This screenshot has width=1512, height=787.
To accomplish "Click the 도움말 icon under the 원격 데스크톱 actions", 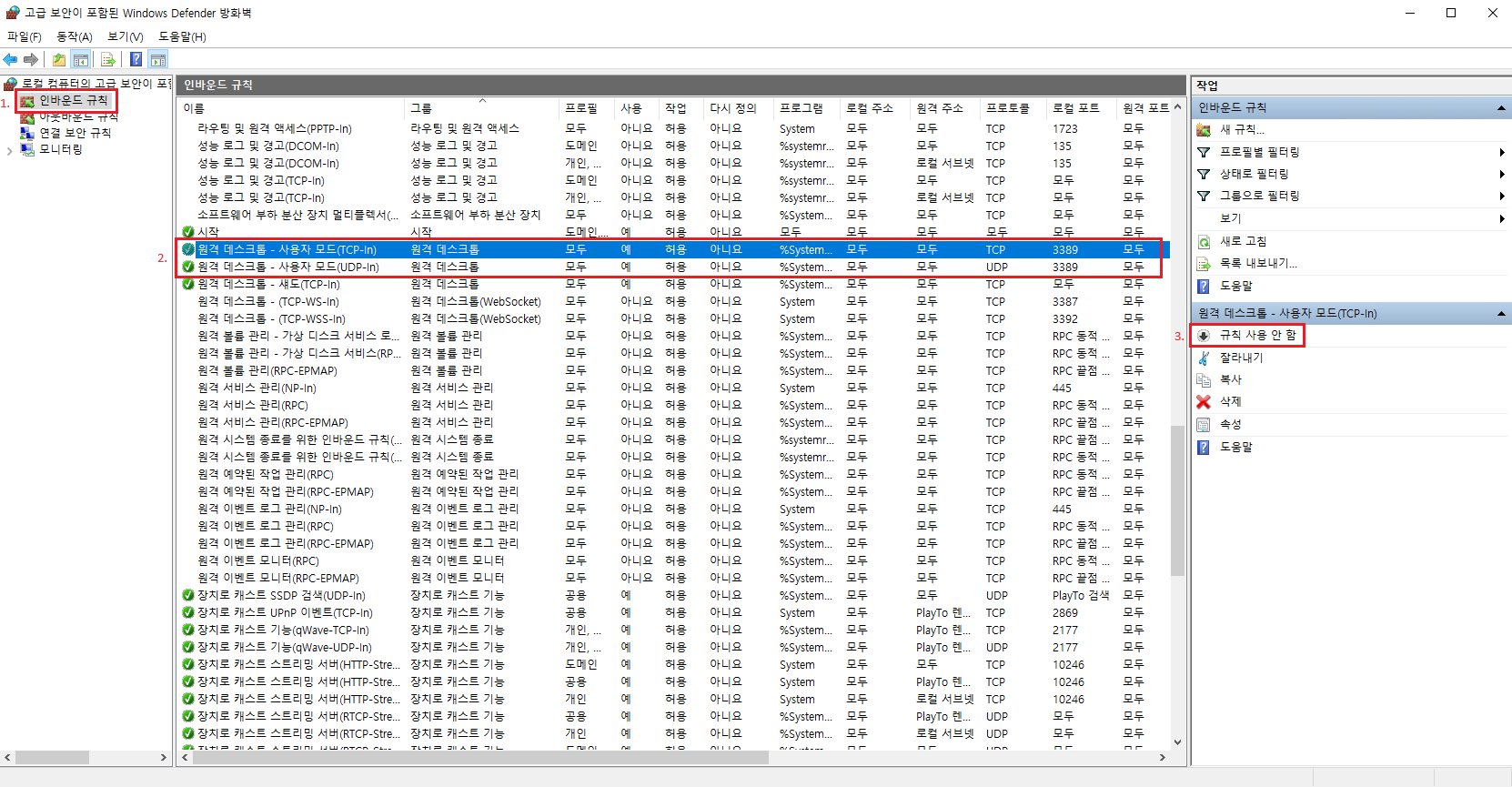I will [x=1204, y=447].
